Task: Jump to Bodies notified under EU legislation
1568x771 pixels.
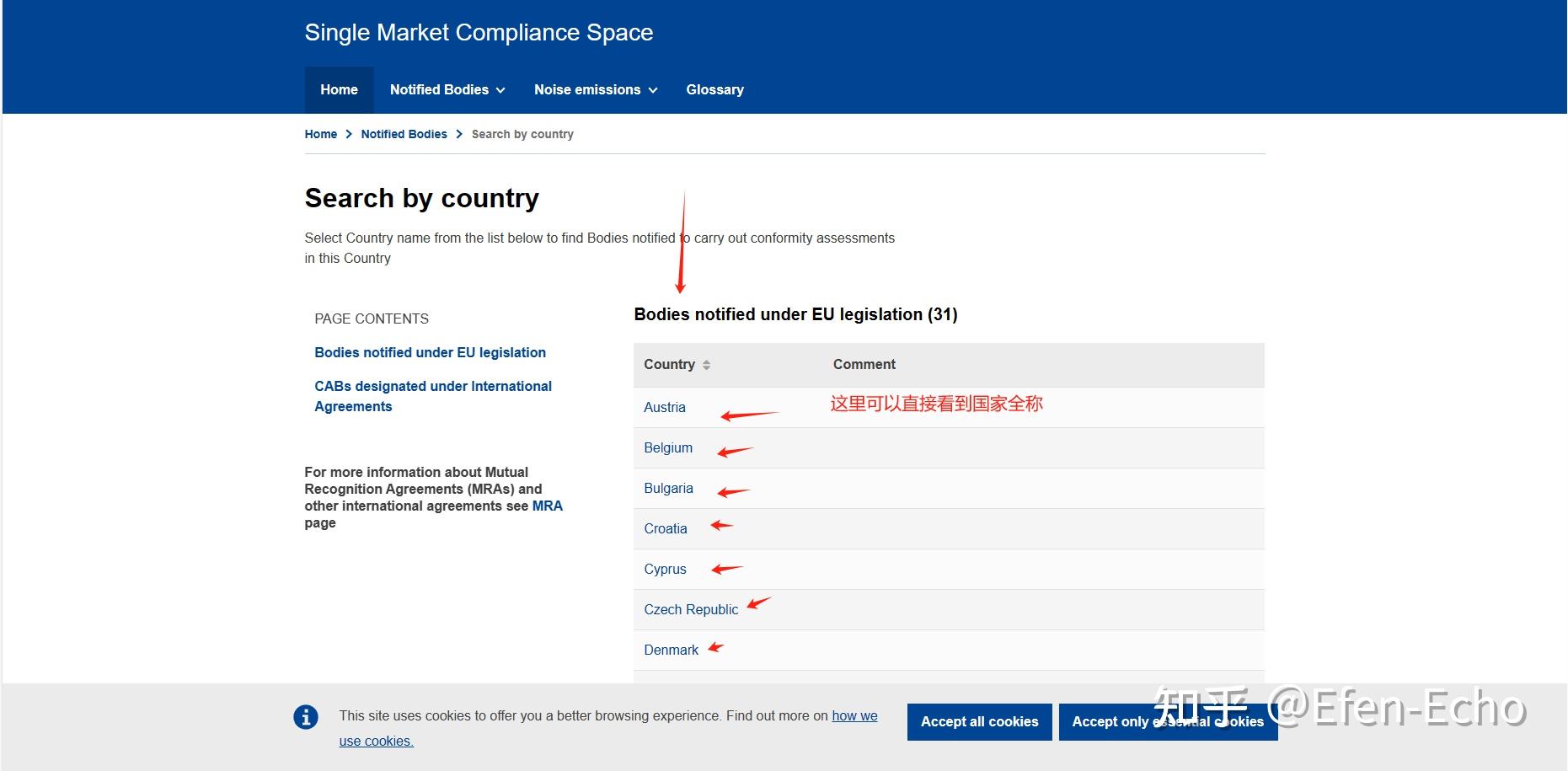Action: pyautogui.click(x=430, y=353)
